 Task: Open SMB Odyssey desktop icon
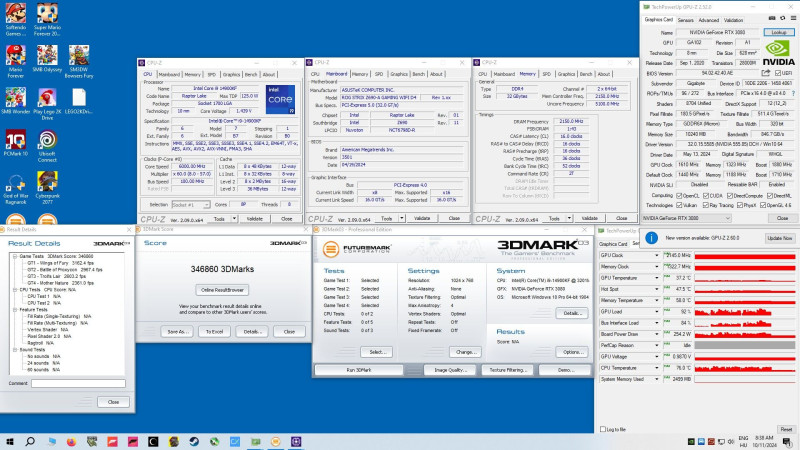click(47, 59)
